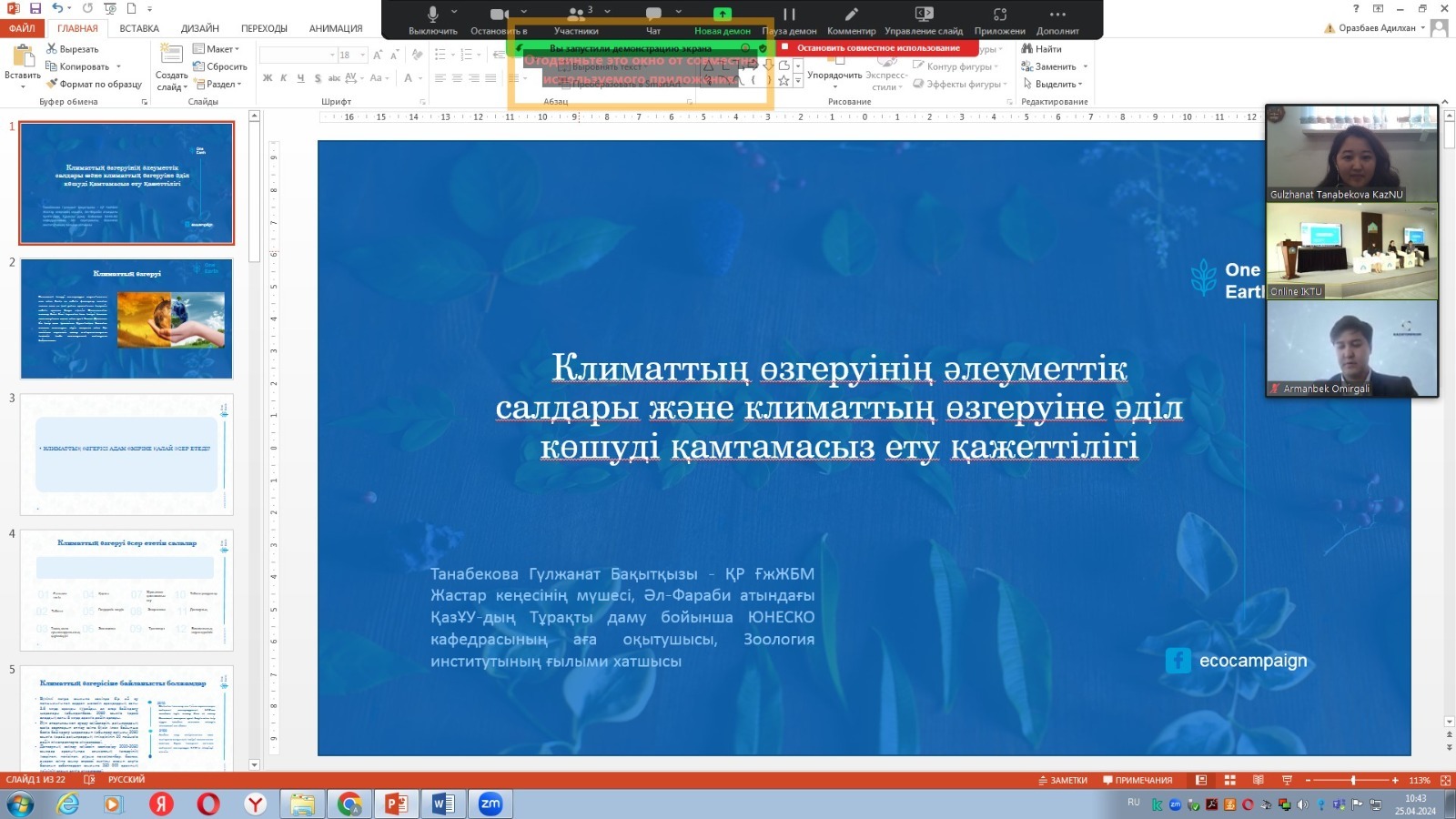
Task: Toggle Bold (Ж) formatting
Action: 268,78
